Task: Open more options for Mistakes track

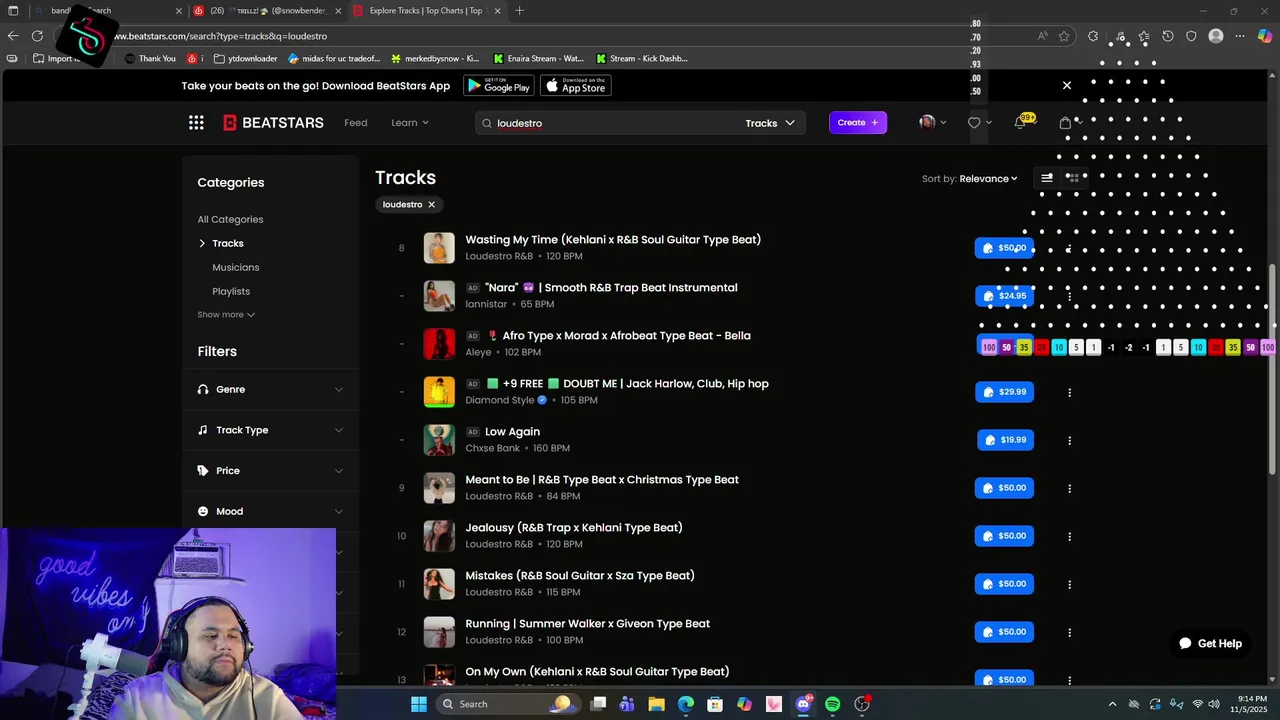Action: click(1069, 584)
